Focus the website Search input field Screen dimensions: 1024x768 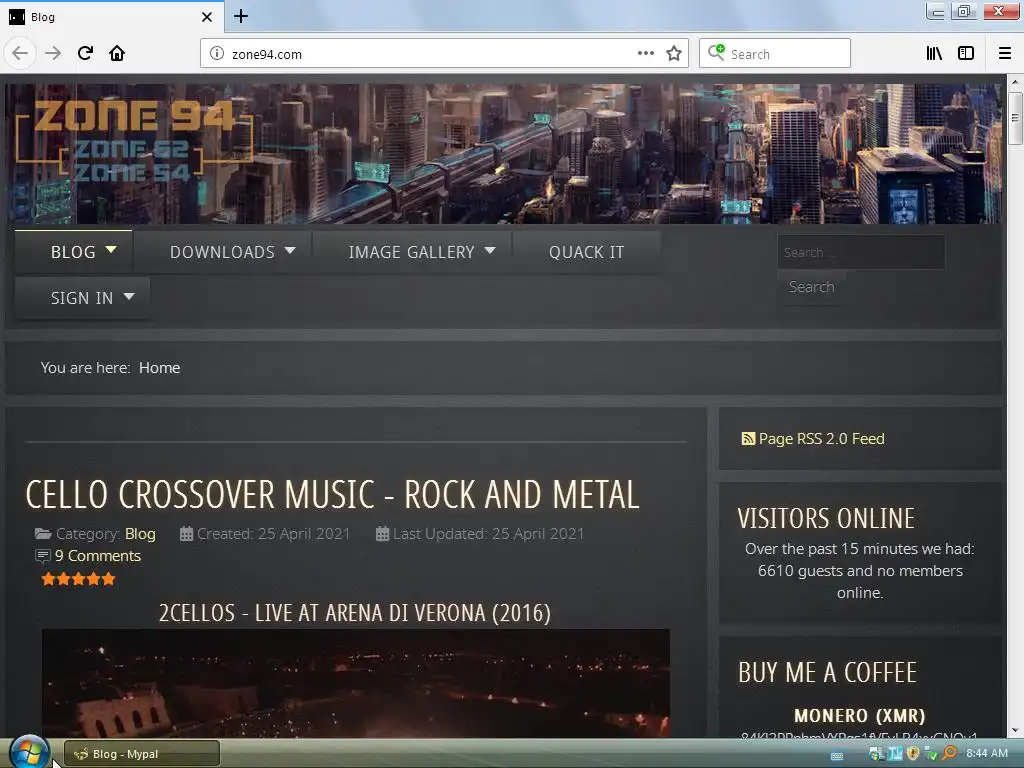point(861,252)
